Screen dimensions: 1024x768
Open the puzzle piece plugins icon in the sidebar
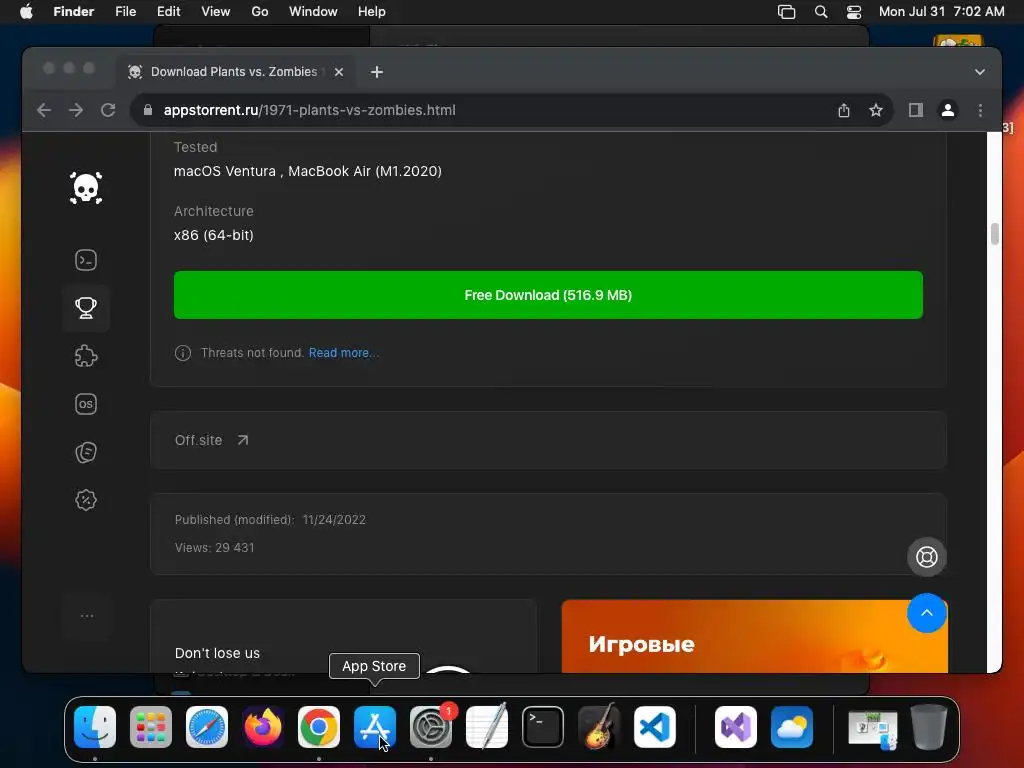coord(86,356)
